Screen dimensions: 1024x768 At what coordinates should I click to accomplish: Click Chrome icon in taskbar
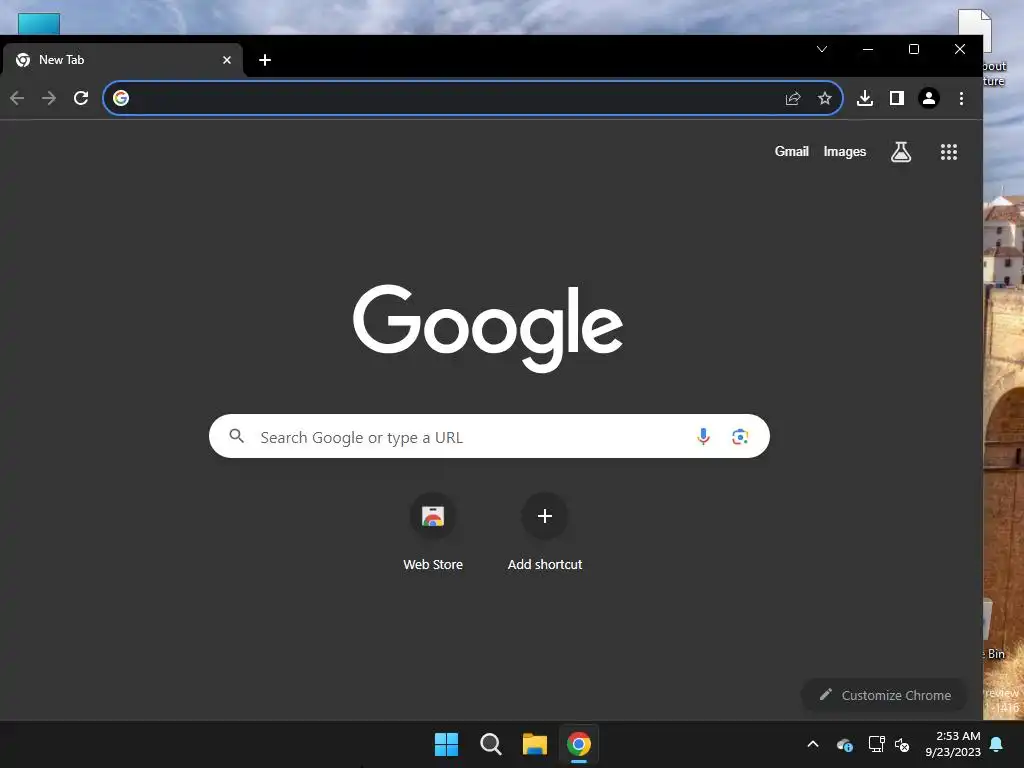pos(579,744)
